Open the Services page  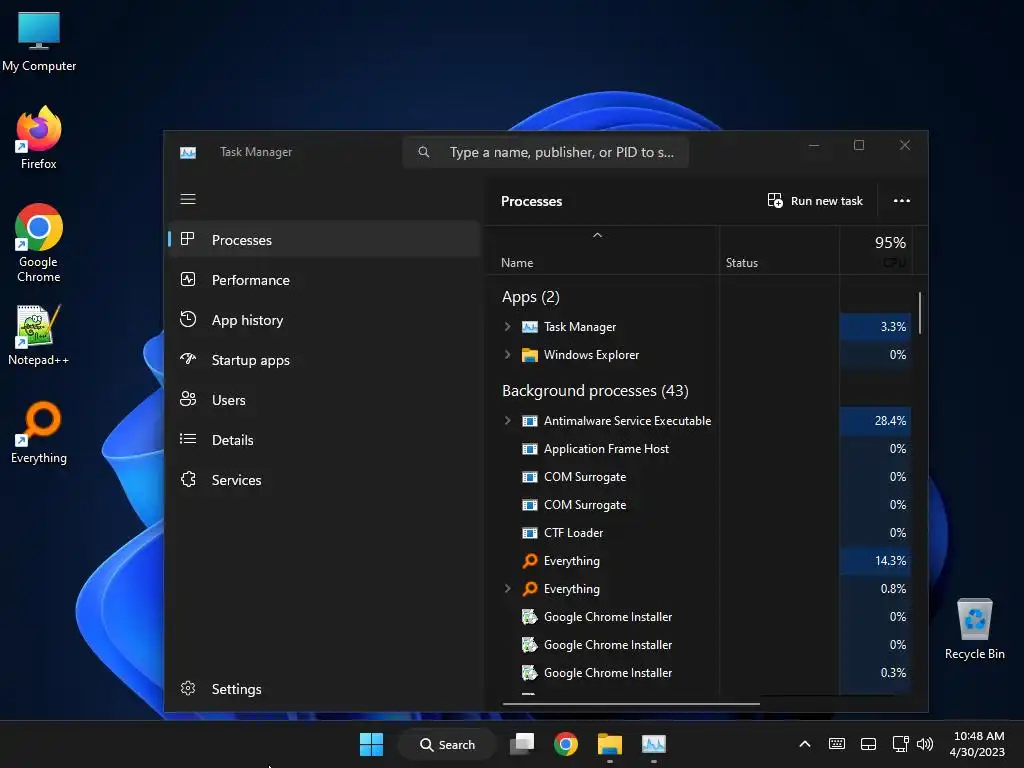324,479
